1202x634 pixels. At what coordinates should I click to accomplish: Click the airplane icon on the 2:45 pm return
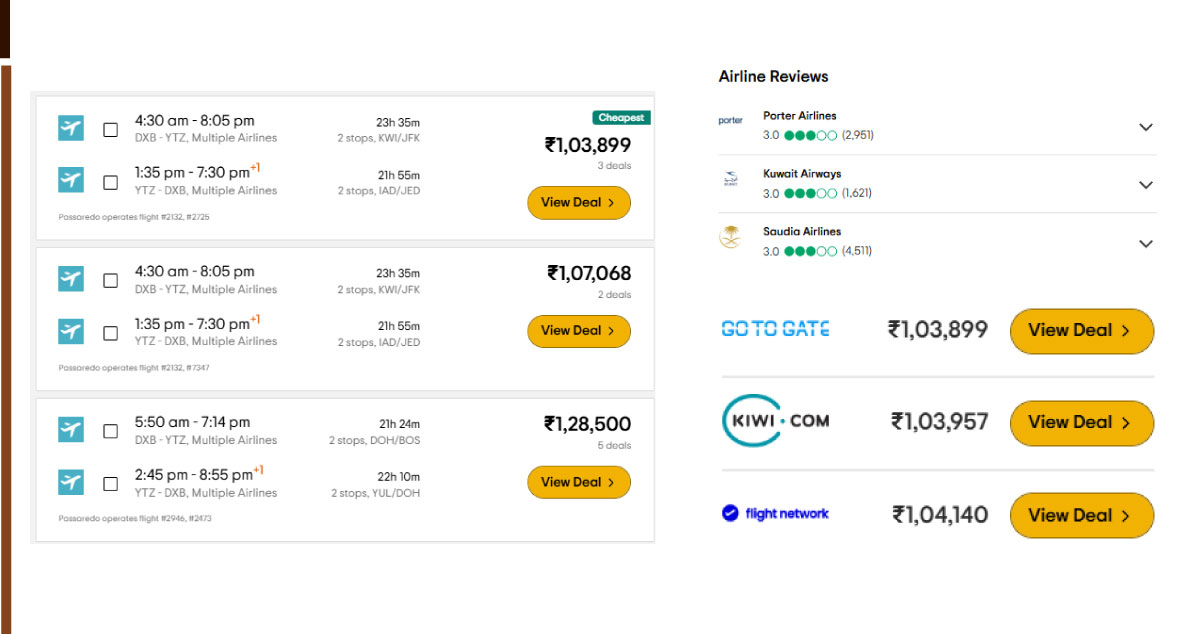click(70, 481)
